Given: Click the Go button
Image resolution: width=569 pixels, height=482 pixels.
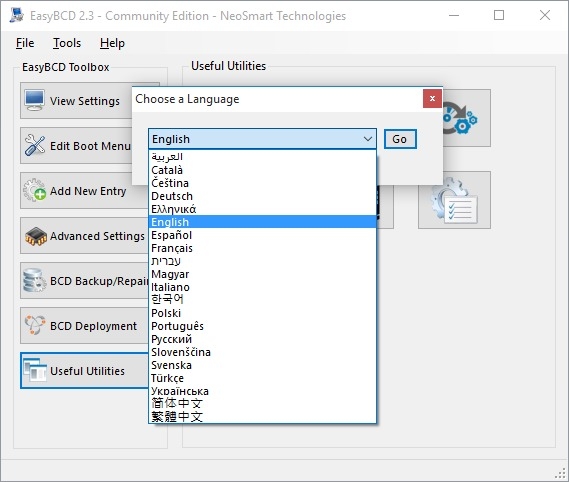Looking at the screenshot, I should 400,139.
